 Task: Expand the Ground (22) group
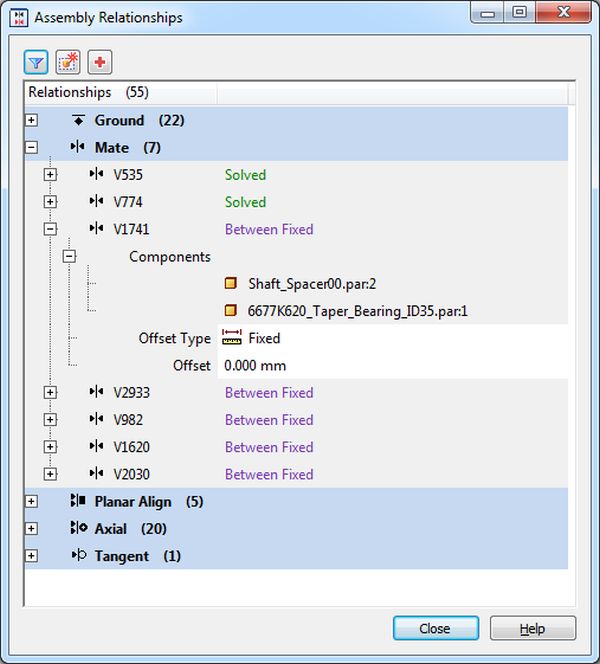coord(31,120)
